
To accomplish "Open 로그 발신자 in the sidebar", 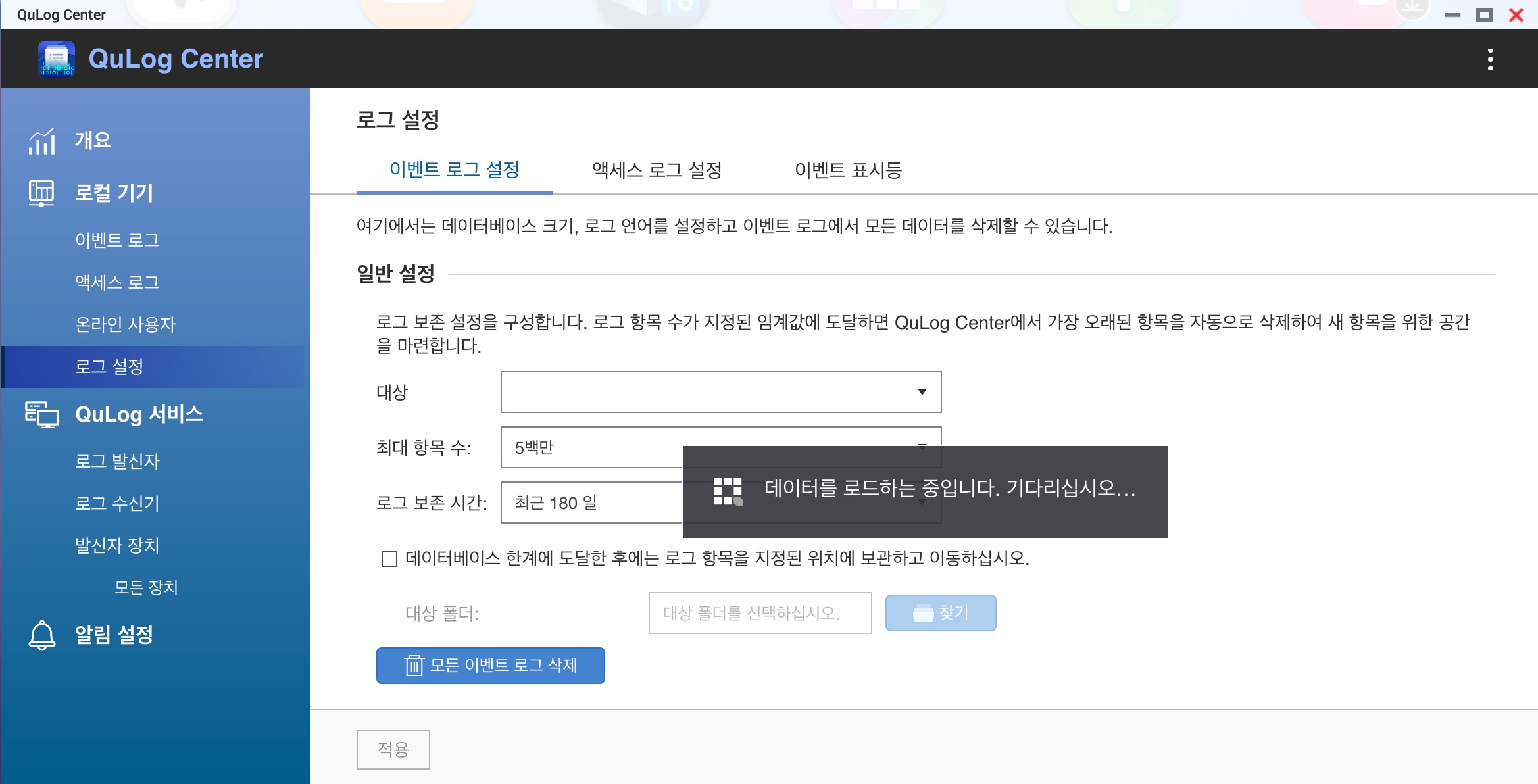I will (x=117, y=461).
